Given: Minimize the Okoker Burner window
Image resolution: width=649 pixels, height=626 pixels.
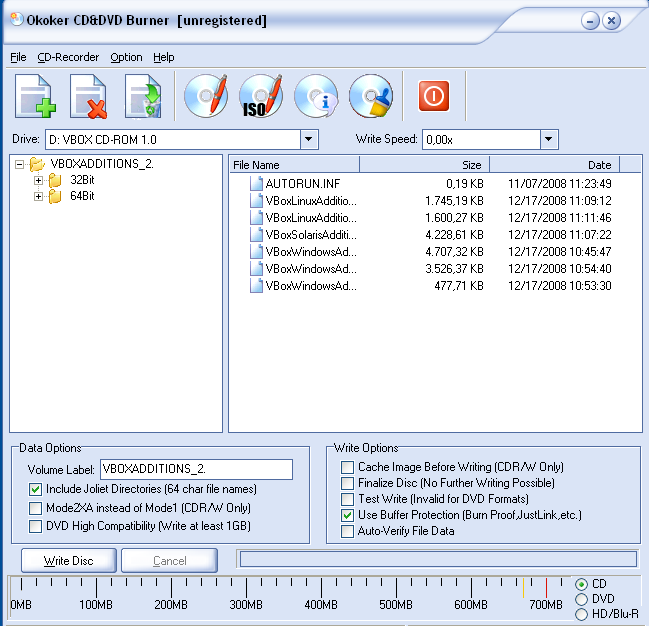Looking at the screenshot, I should pos(590,21).
